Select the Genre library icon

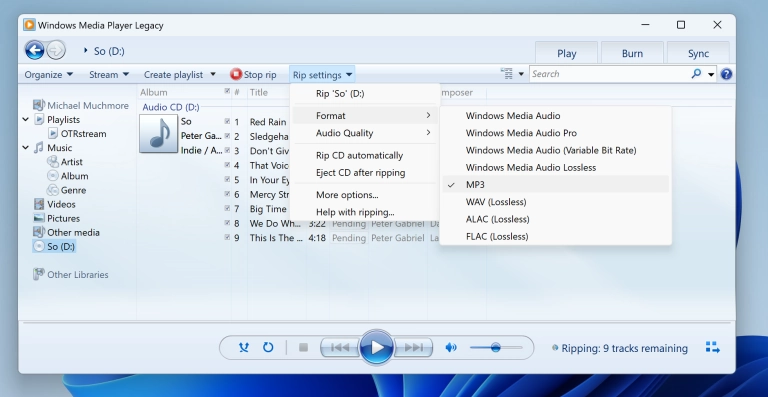52,190
